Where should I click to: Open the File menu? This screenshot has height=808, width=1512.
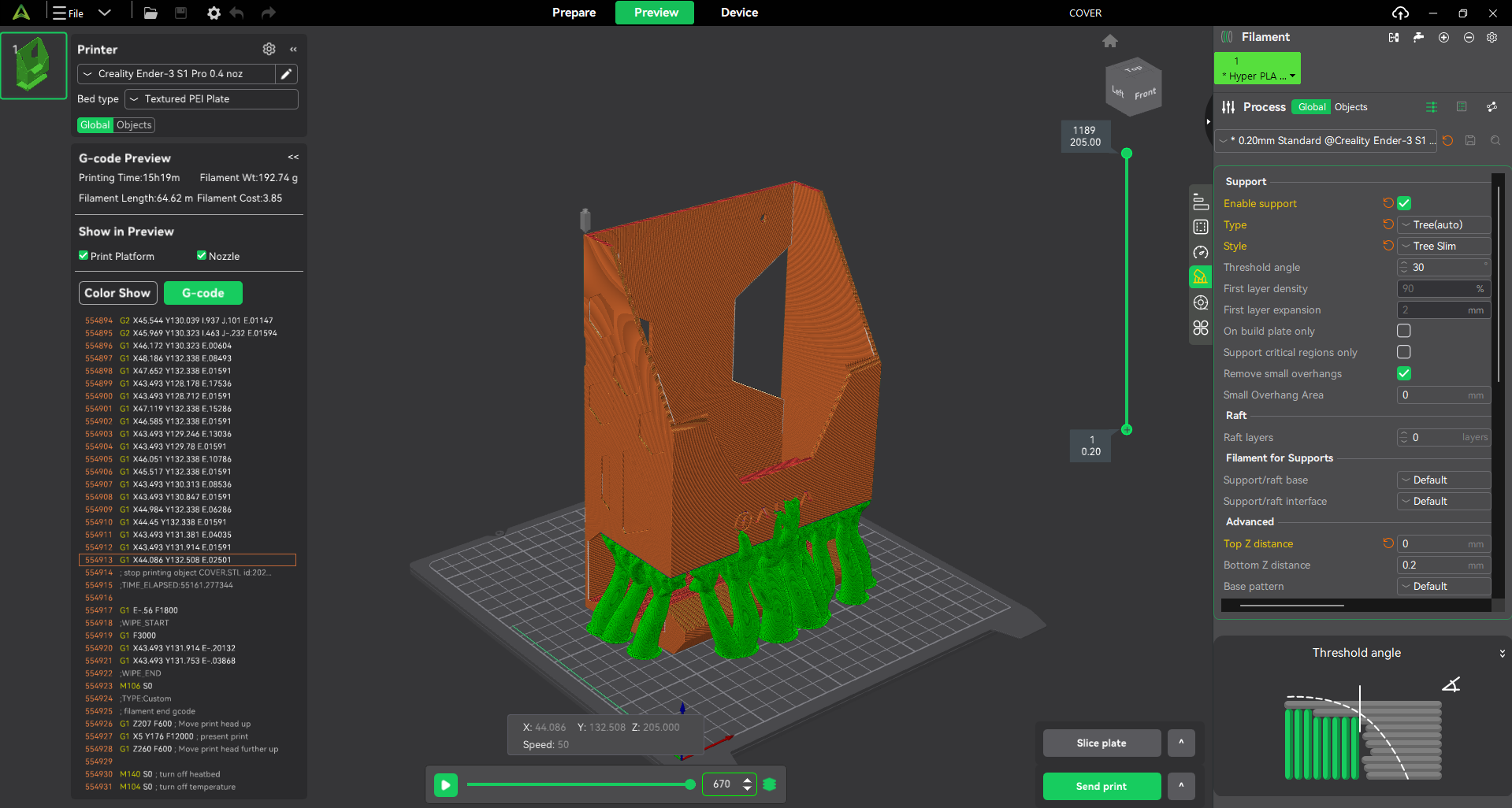pyautogui.click(x=69, y=13)
